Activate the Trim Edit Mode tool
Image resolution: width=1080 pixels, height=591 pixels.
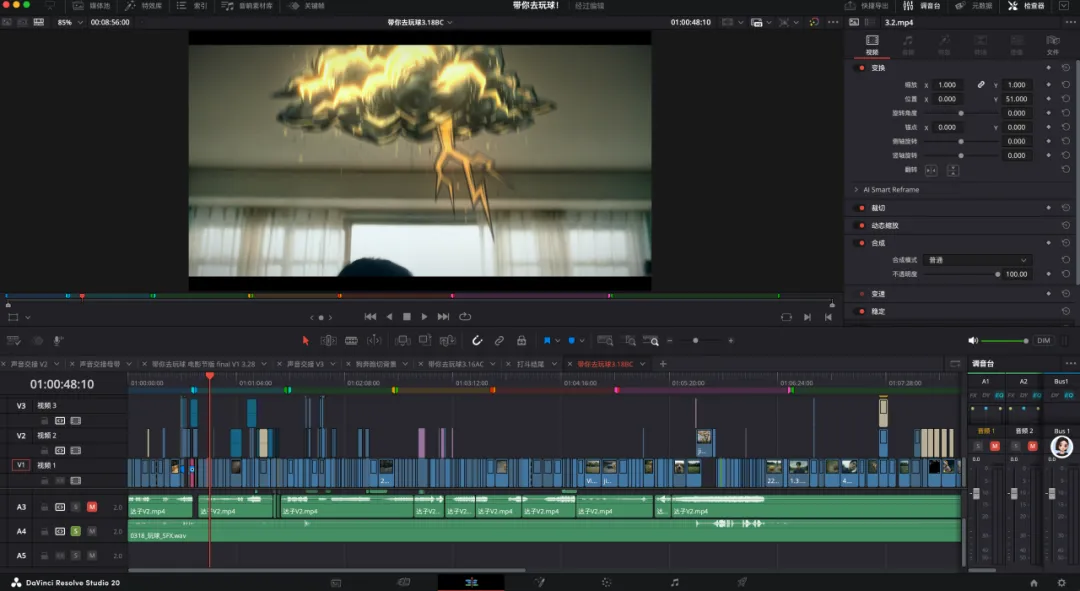329,340
